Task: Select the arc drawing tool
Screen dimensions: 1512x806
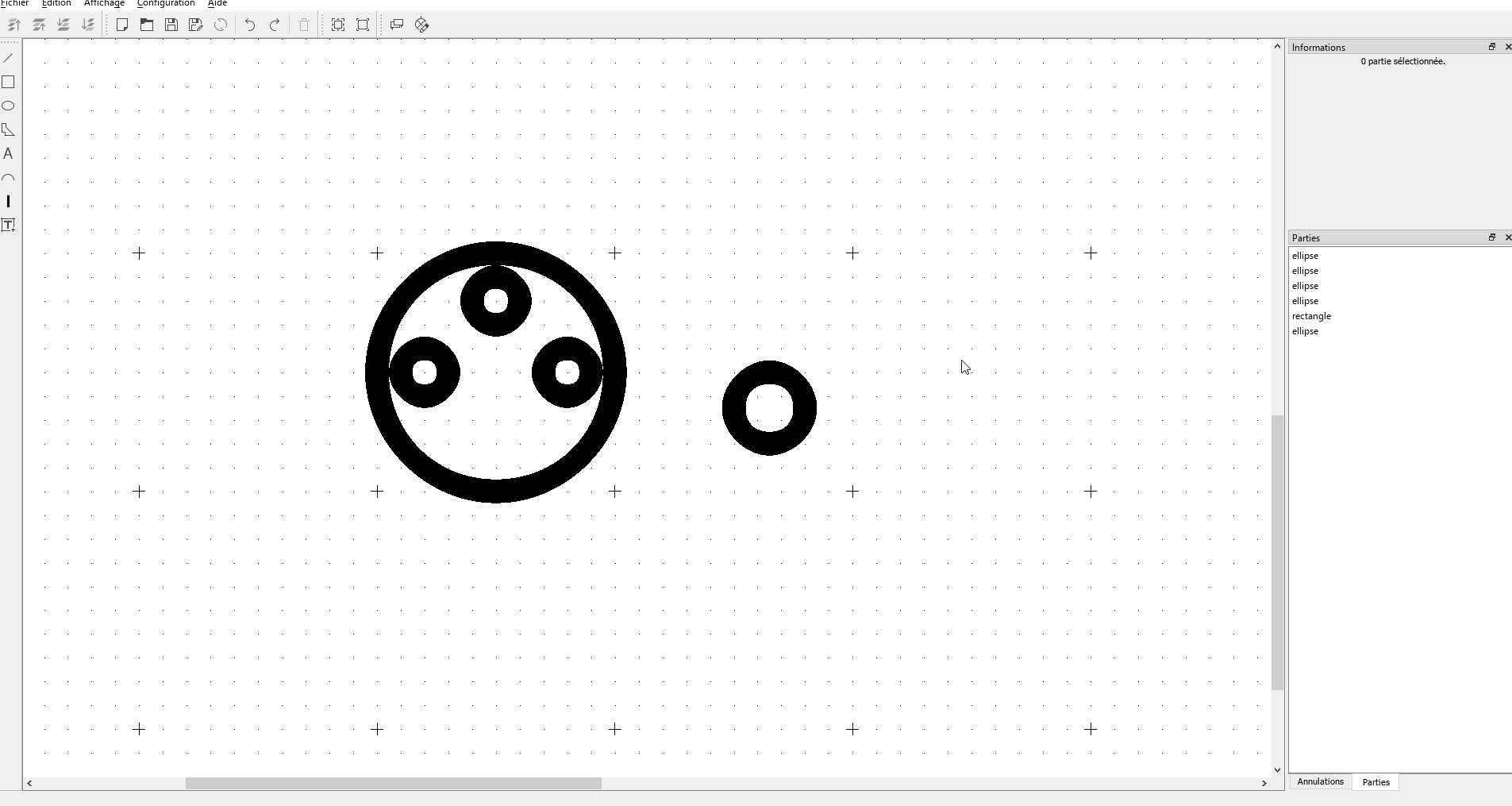Action: point(9,178)
